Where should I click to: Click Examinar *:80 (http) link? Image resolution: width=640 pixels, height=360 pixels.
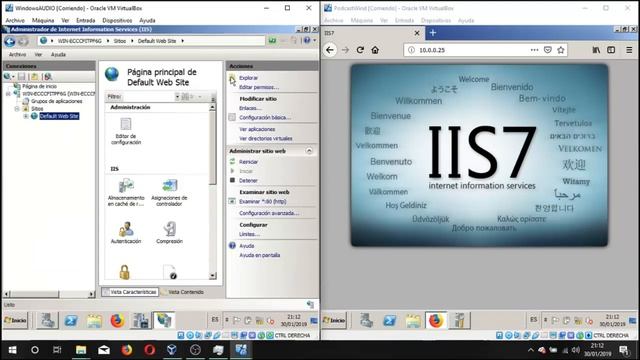262,202
